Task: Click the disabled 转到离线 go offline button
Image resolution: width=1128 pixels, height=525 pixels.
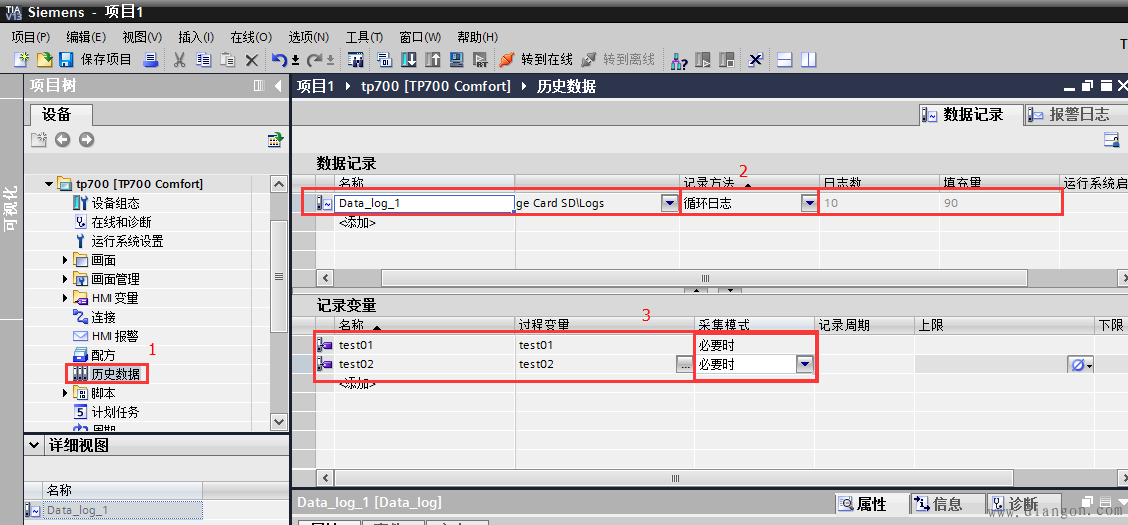Action: click(618, 60)
